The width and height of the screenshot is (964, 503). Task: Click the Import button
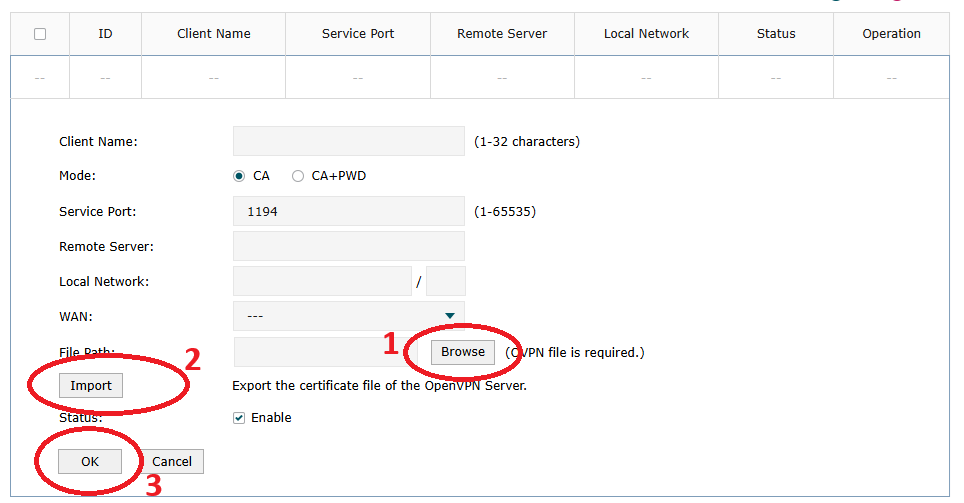pyautogui.click(x=91, y=386)
